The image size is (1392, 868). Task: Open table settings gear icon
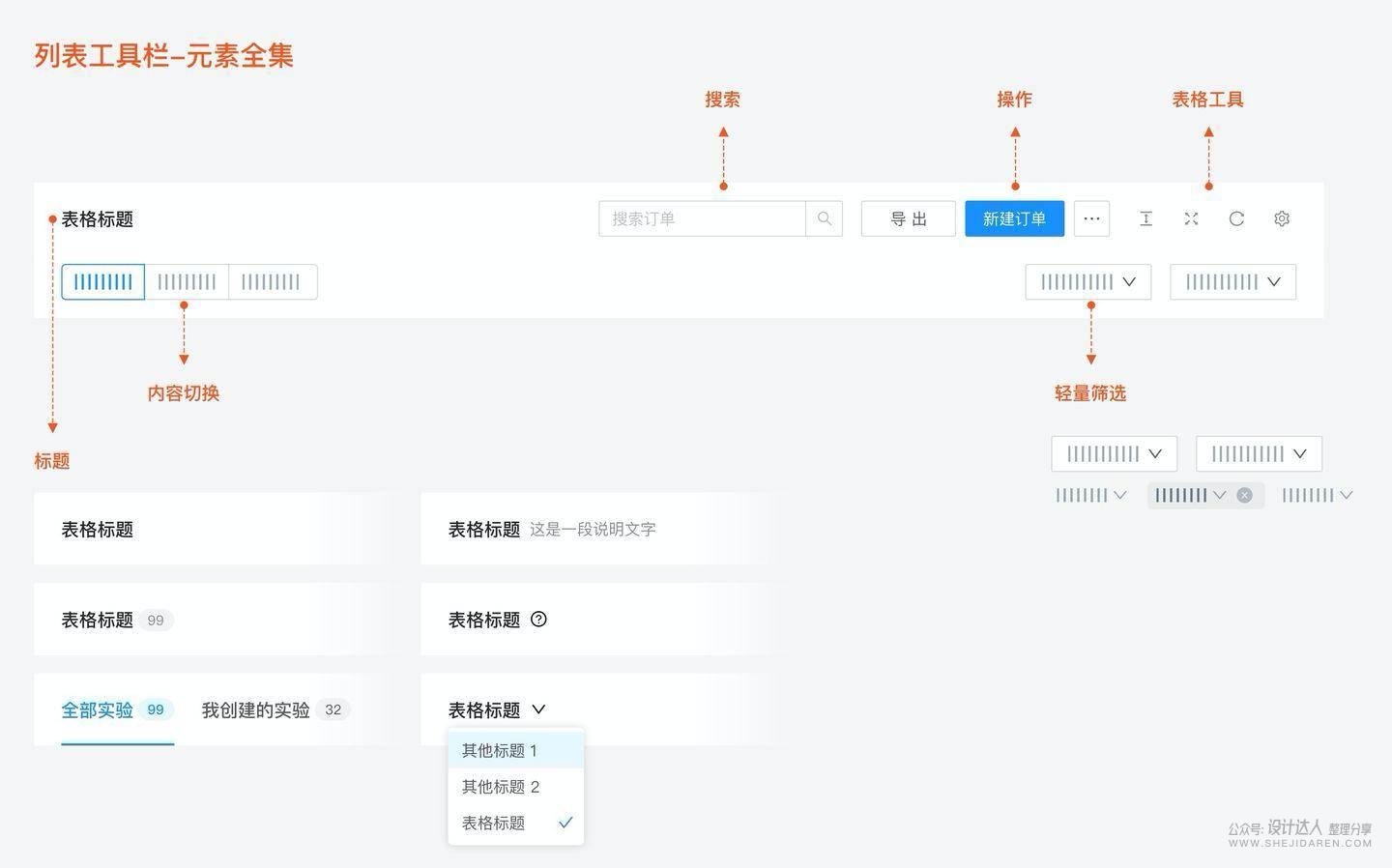pyautogui.click(x=1282, y=218)
